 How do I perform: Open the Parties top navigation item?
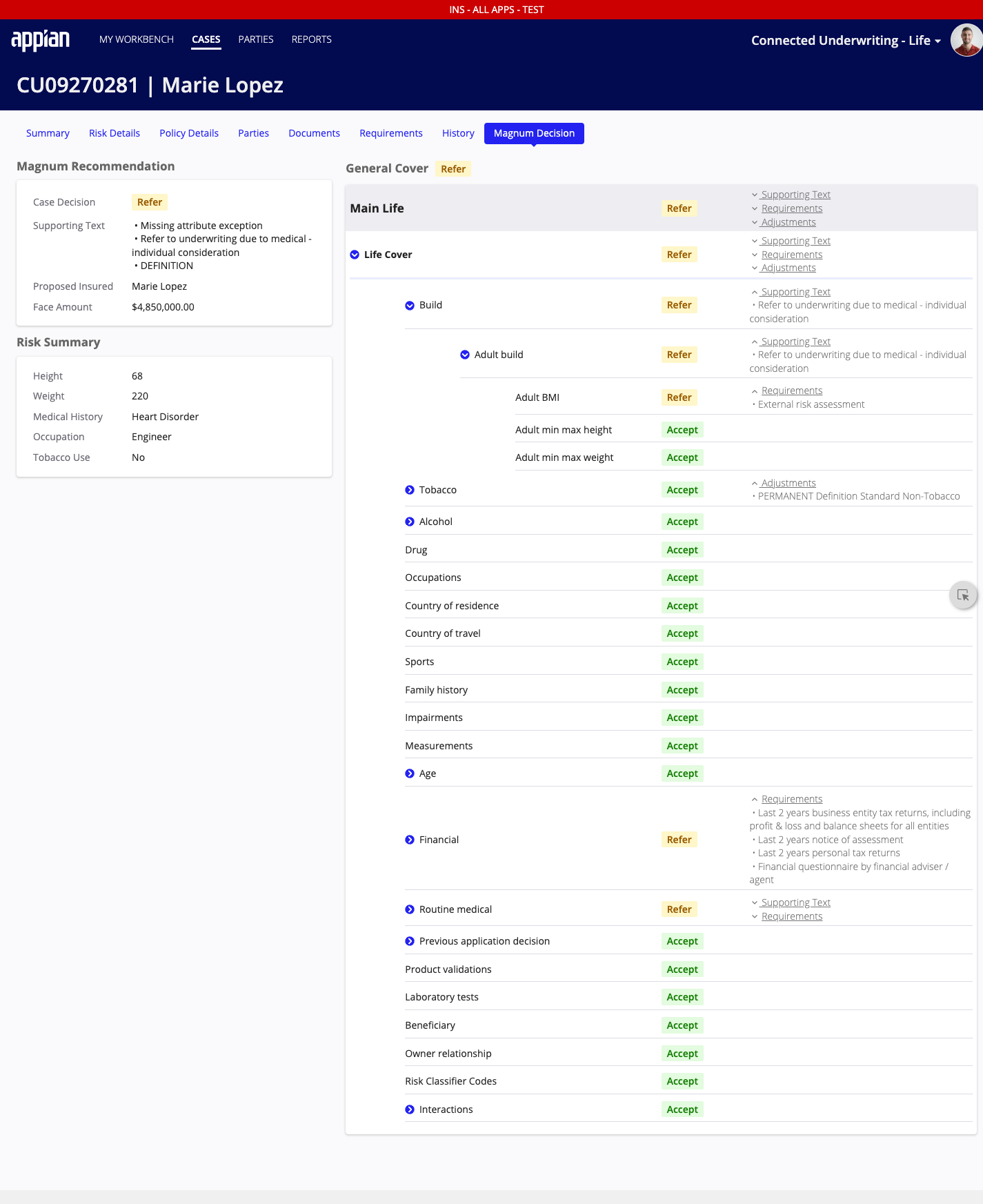tap(256, 39)
